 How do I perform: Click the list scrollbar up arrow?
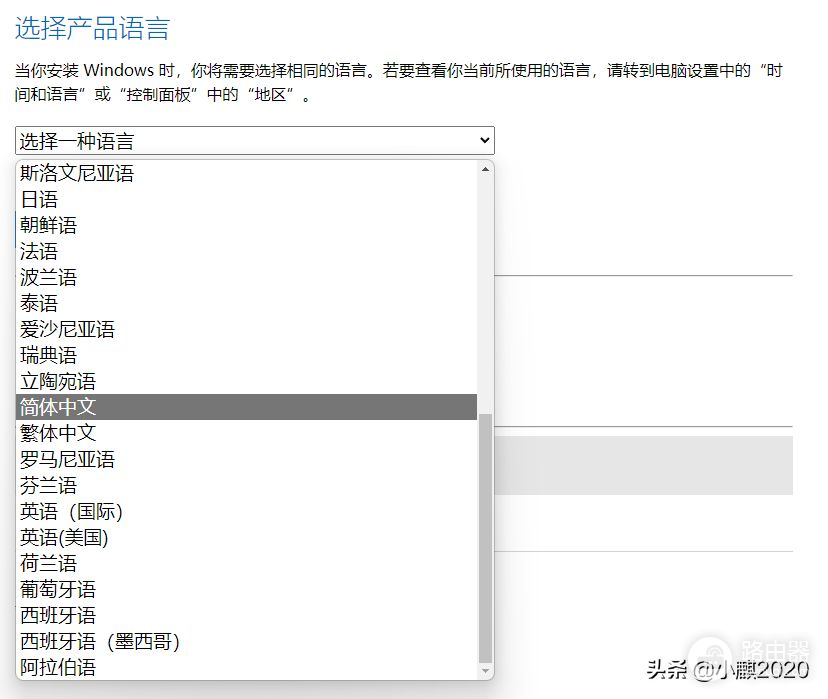click(485, 169)
